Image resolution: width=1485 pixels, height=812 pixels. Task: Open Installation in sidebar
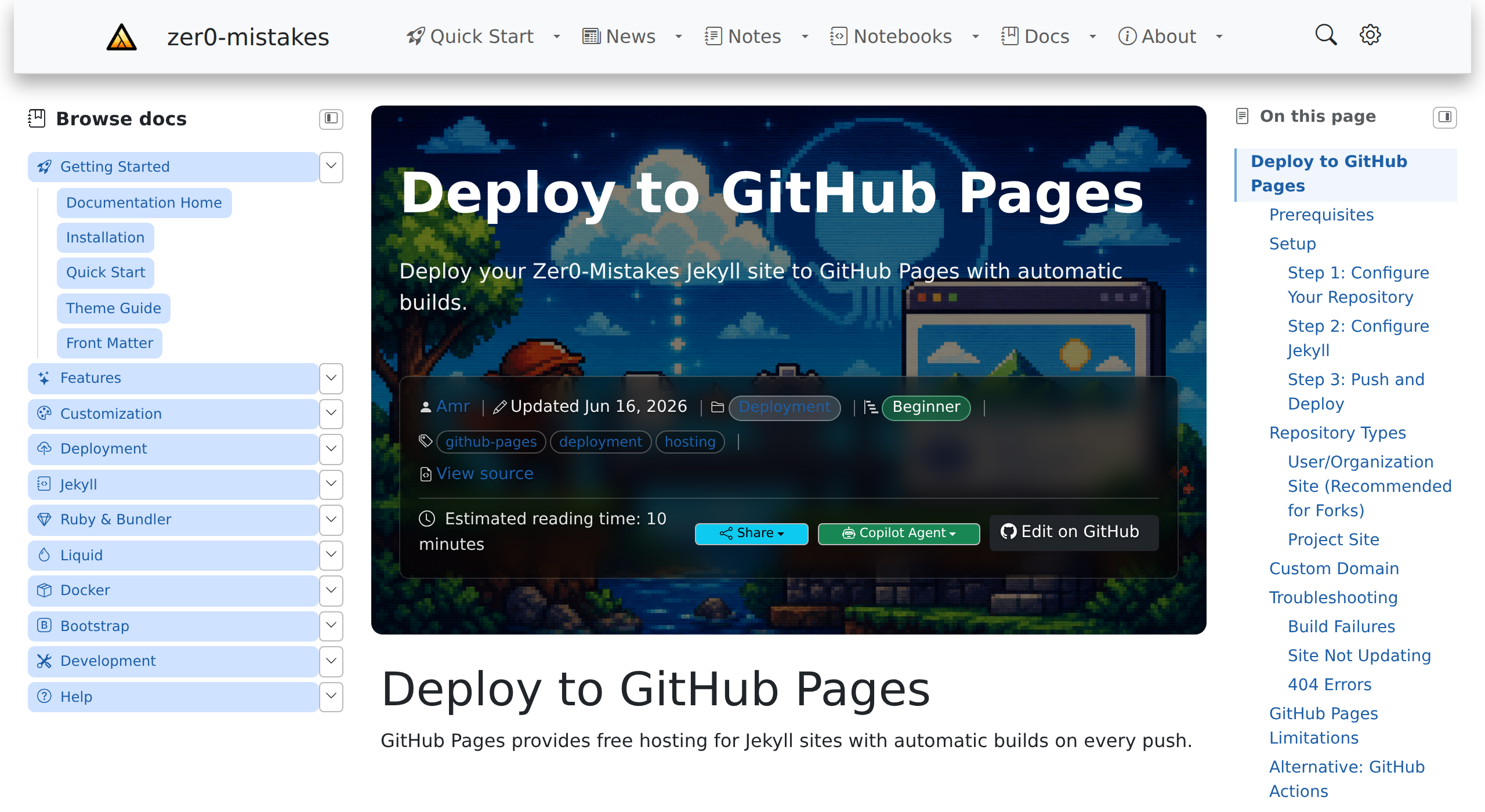[105, 238]
